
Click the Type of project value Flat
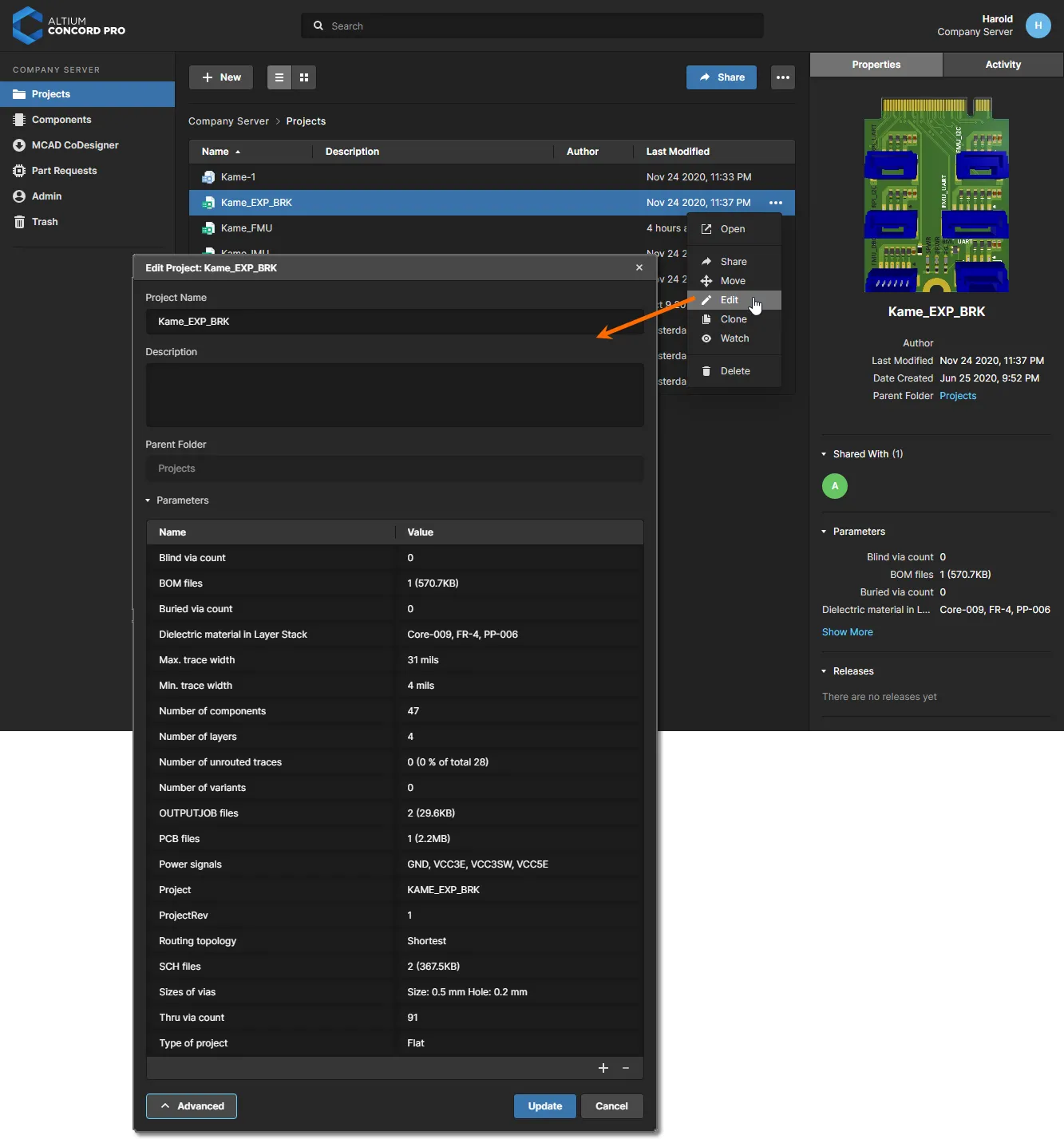(x=416, y=1043)
